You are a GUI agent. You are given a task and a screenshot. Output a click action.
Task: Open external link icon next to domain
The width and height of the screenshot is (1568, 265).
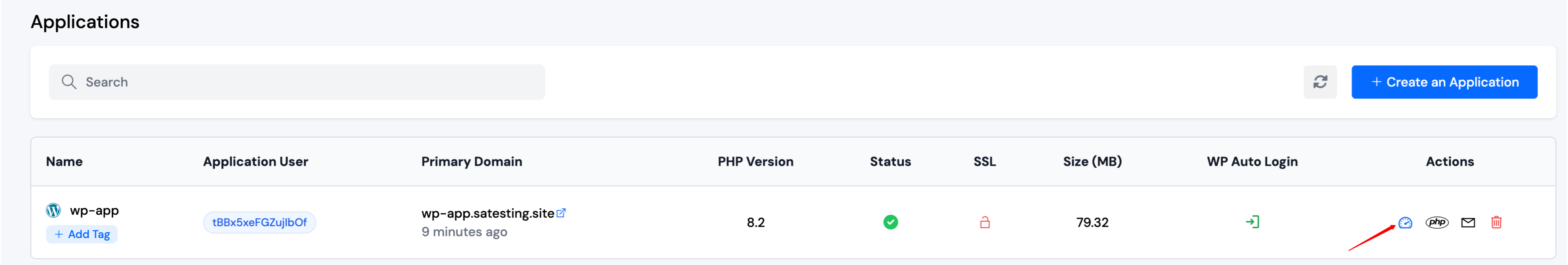pyautogui.click(x=561, y=213)
